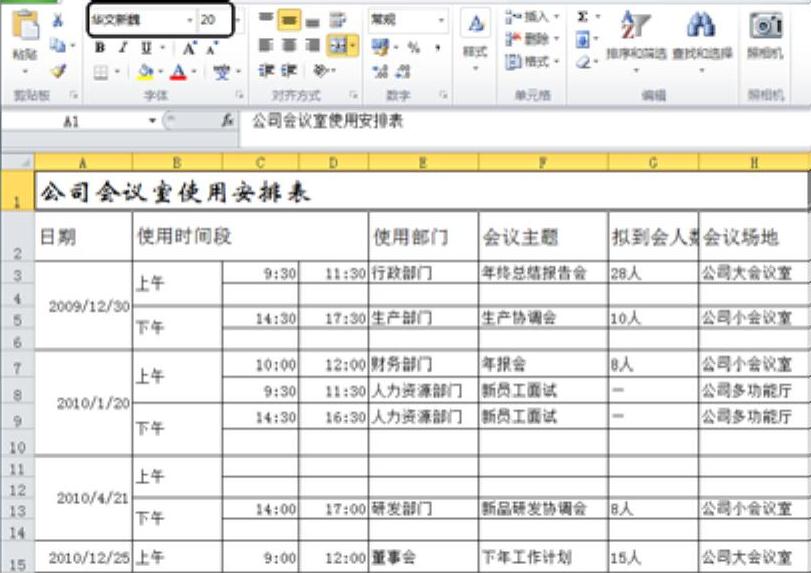Toggle Italic formatting
Image resolution: width=811 pixels, height=573 pixels.
[x=123, y=48]
